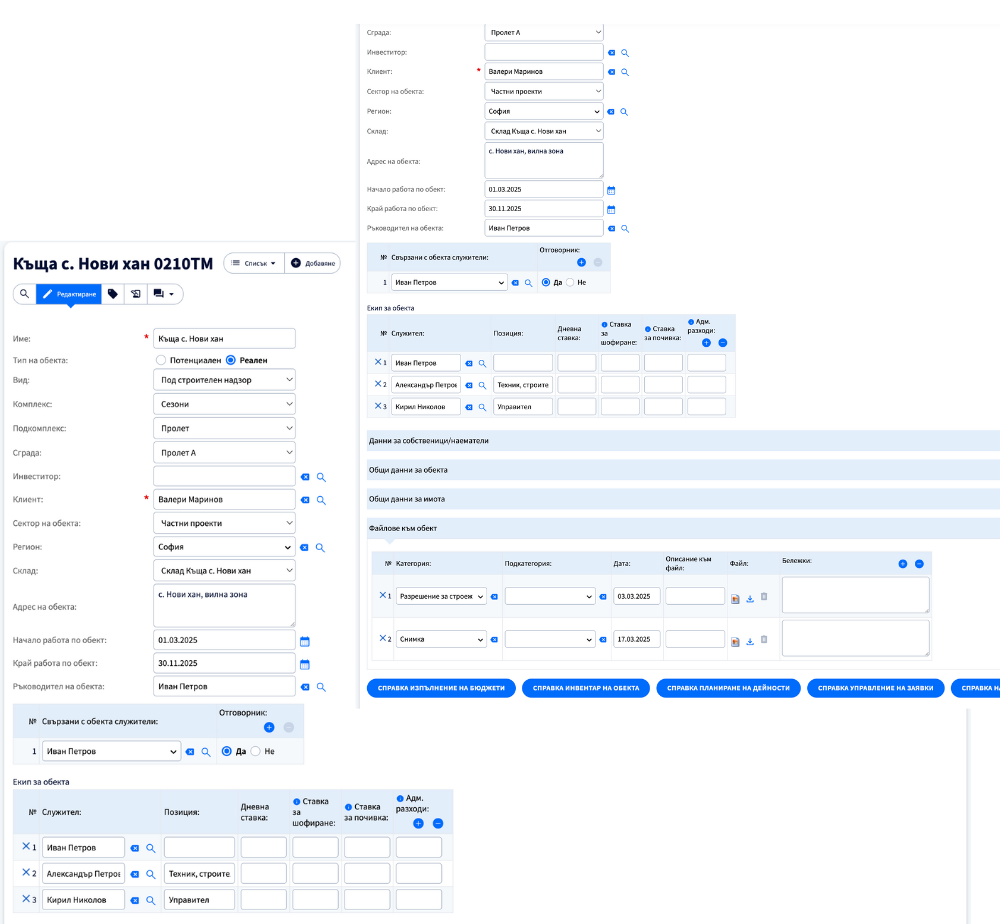Open the file icon in file row 1
Image resolution: width=1000 pixels, height=924 pixels.
[735, 598]
